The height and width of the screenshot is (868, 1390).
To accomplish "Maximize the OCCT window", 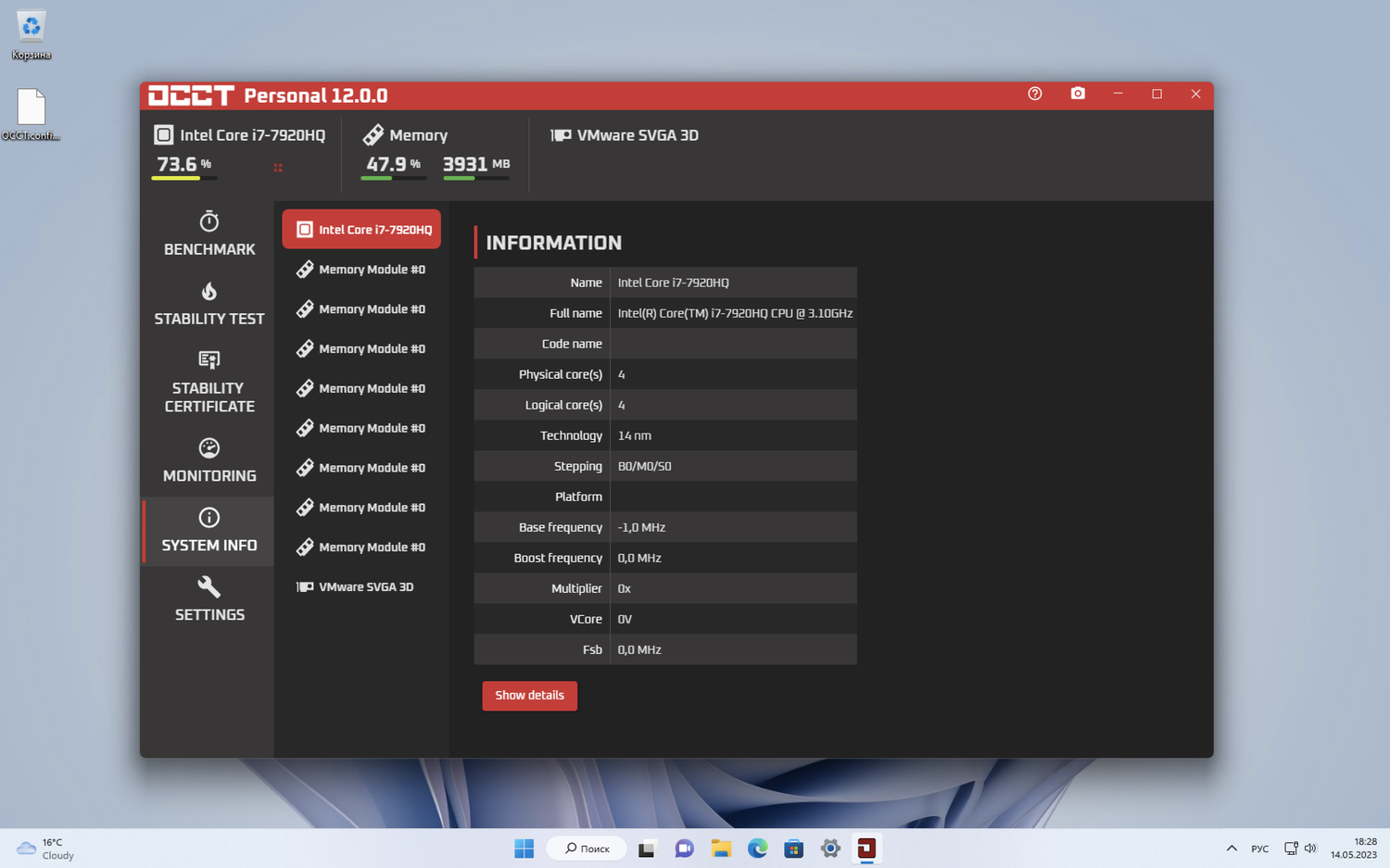I will tap(1156, 94).
